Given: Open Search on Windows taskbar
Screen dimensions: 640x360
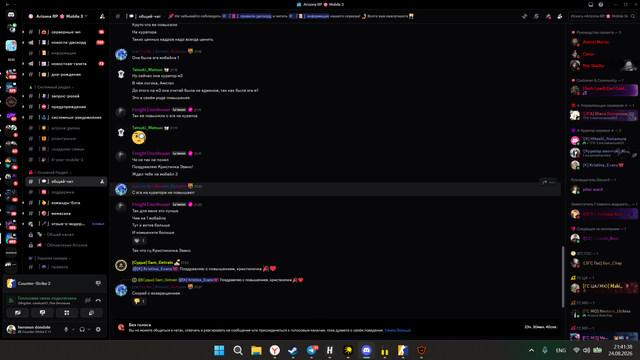Looking at the screenshot, I should 238,350.
